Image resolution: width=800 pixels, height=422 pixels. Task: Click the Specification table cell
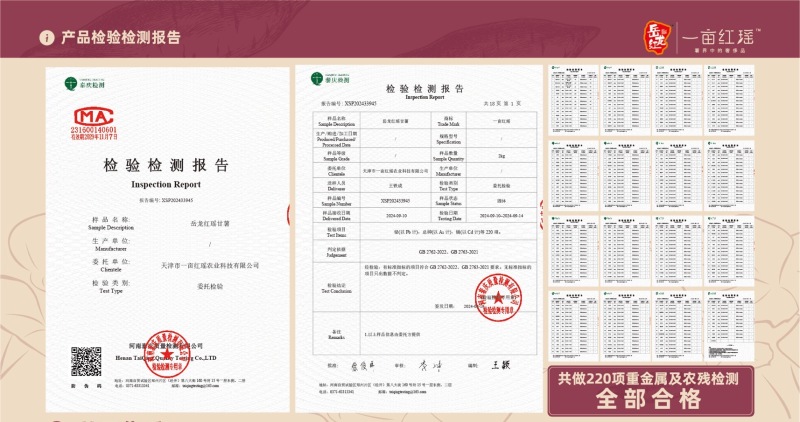click(x=448, y=139)
